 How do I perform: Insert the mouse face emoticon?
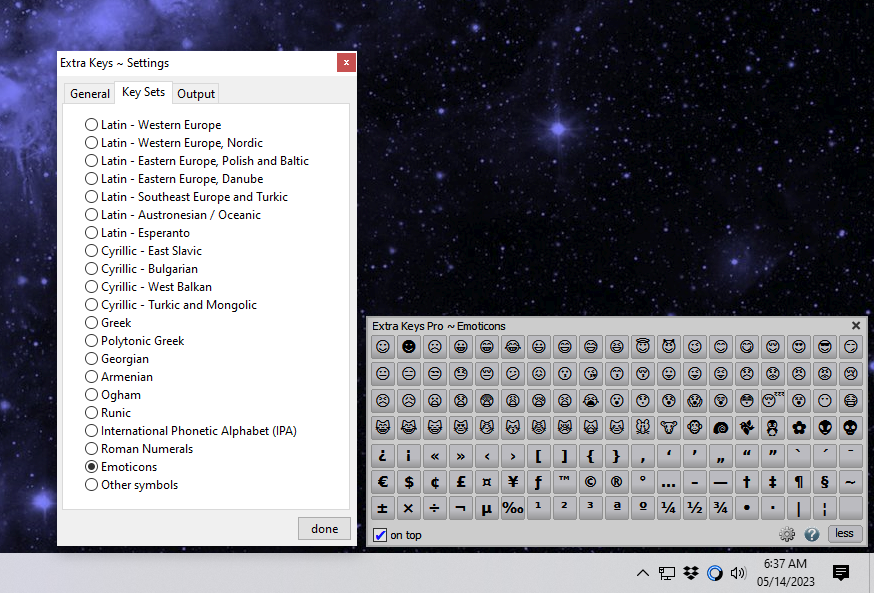(x=643, y=427)
